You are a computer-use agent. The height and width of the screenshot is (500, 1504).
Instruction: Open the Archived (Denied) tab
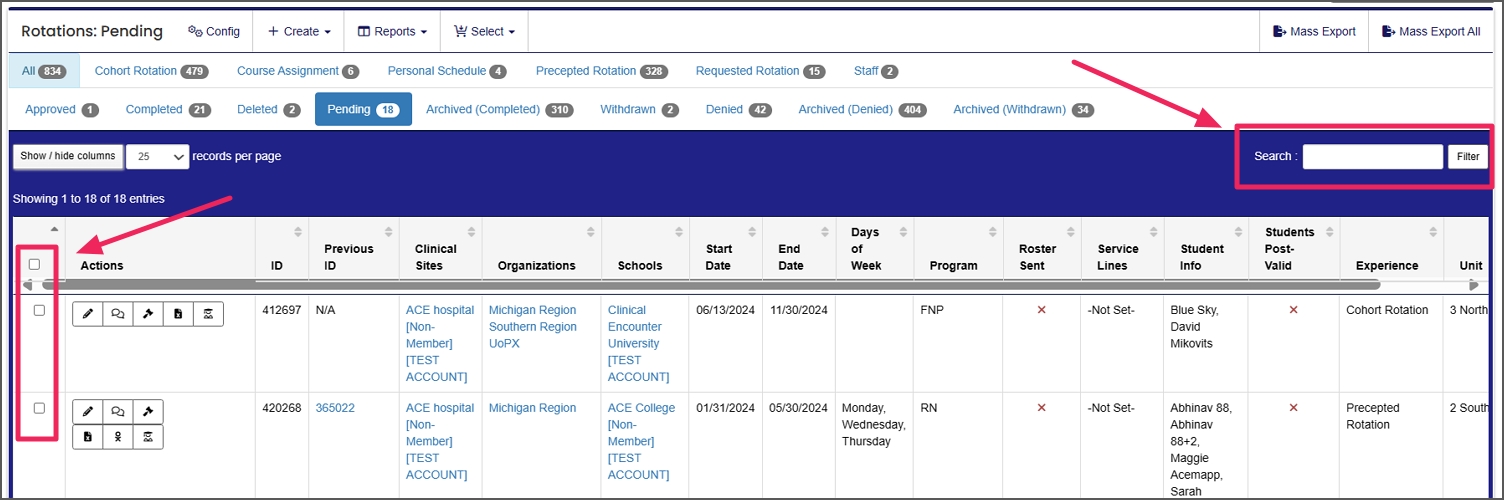[x=862, y=109]
